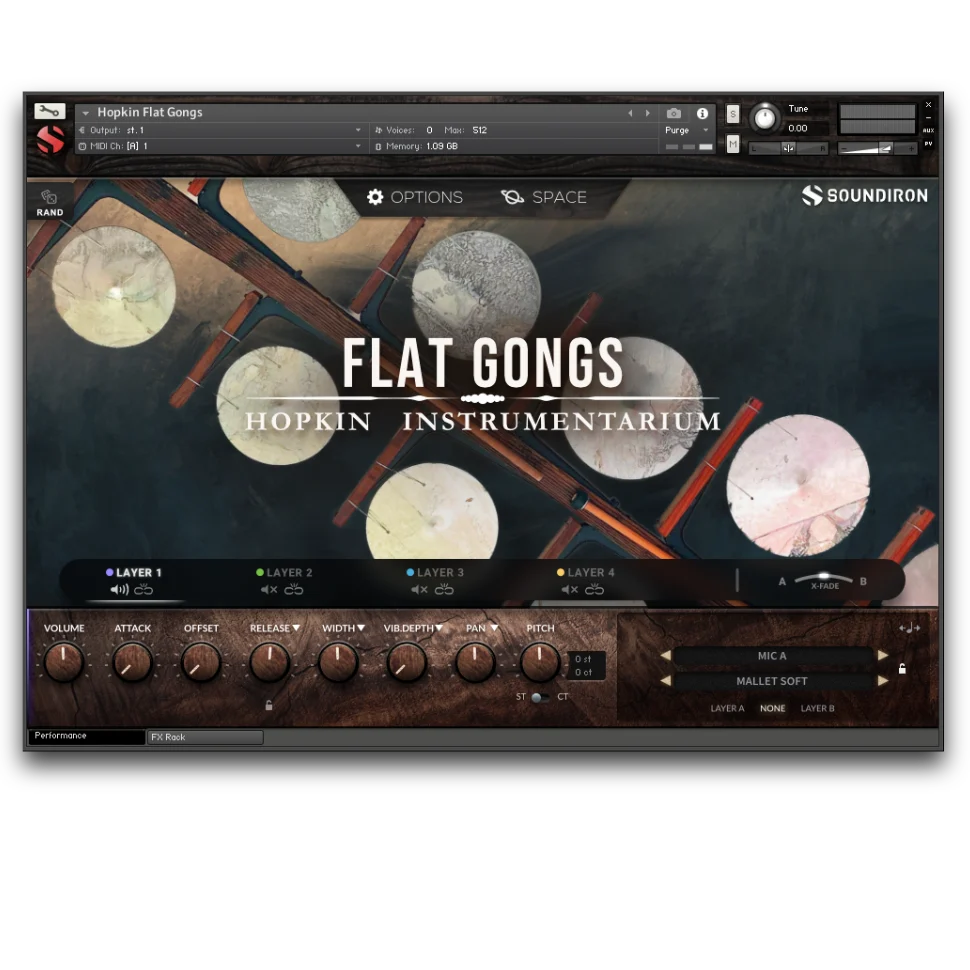Select the LAYER 3 tab
The height and width of the screenshot is (970, 970).
tap(435, 573)
